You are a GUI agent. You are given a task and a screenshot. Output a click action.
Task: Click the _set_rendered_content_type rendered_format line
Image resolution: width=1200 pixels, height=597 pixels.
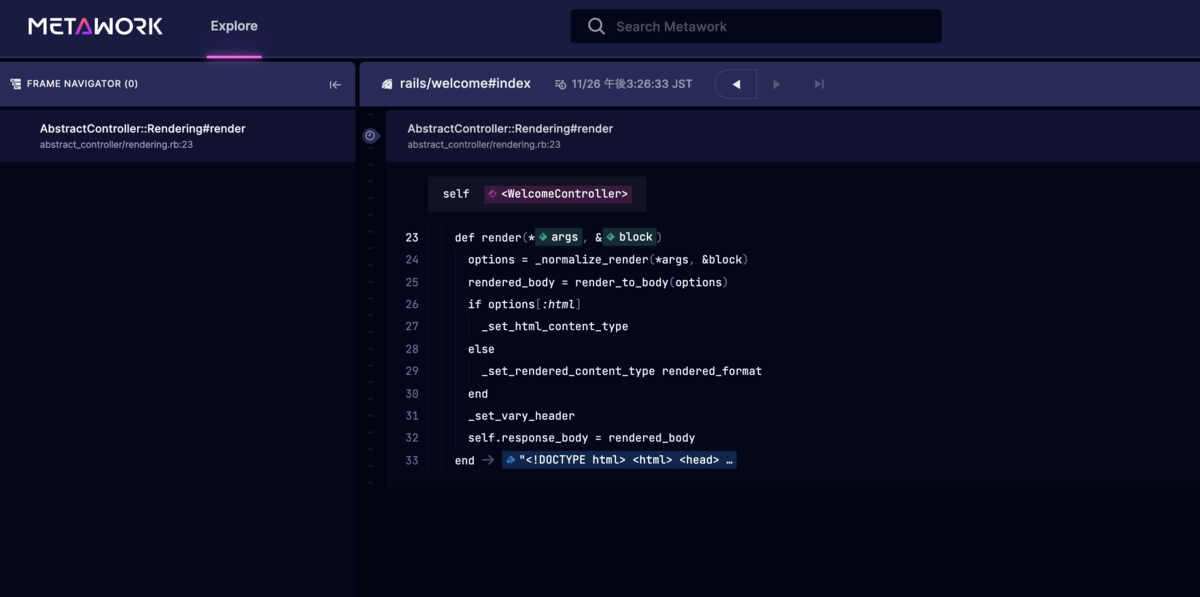point(621,371)
